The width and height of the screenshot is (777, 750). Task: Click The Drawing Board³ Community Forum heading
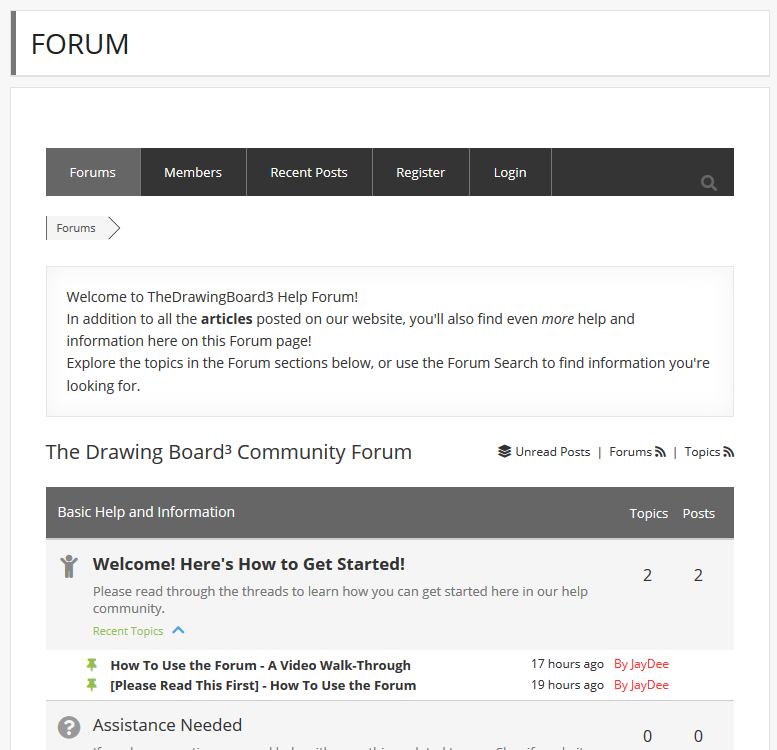point(229,452)
